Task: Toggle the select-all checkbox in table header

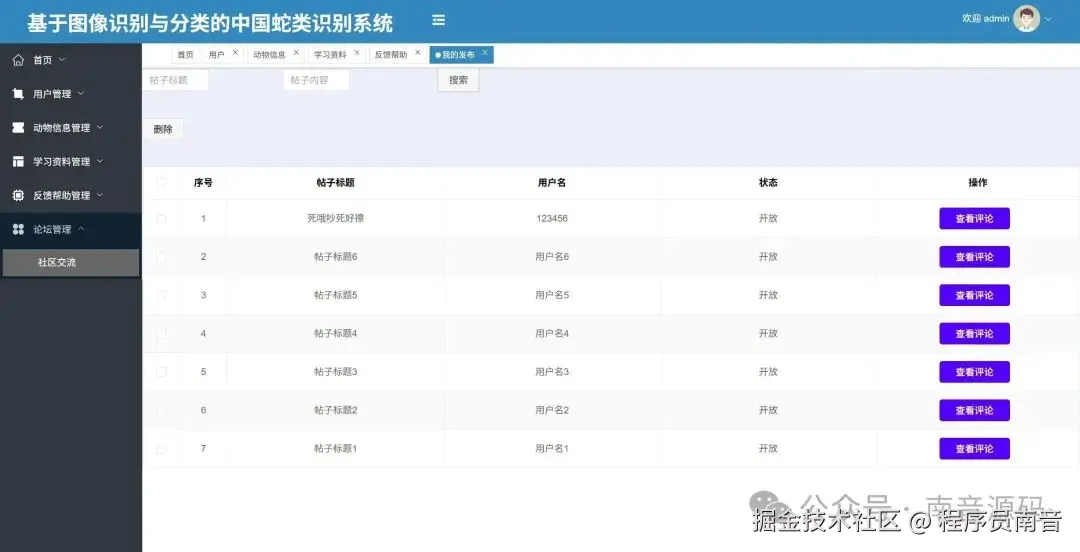Action: 161,182
